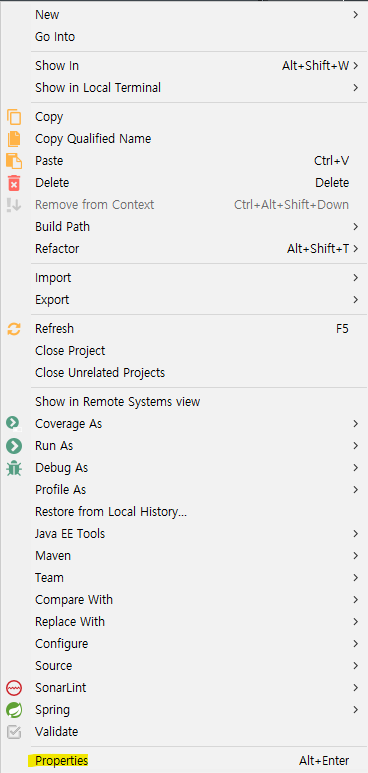Click the orange Refresh arrows icon
The image size is (368, 773).
pyautogui.click(x=14, y=329)
